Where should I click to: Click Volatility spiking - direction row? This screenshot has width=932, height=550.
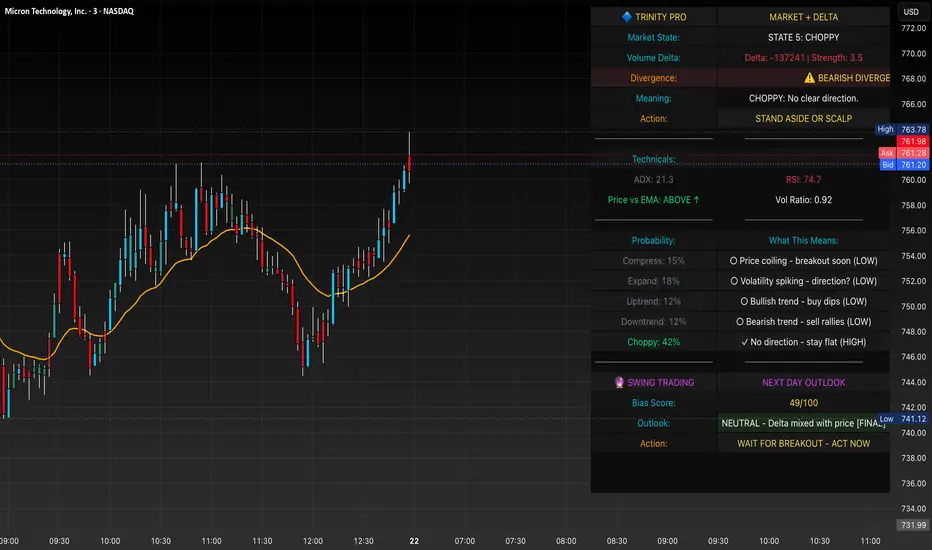(x=803, y=281)
